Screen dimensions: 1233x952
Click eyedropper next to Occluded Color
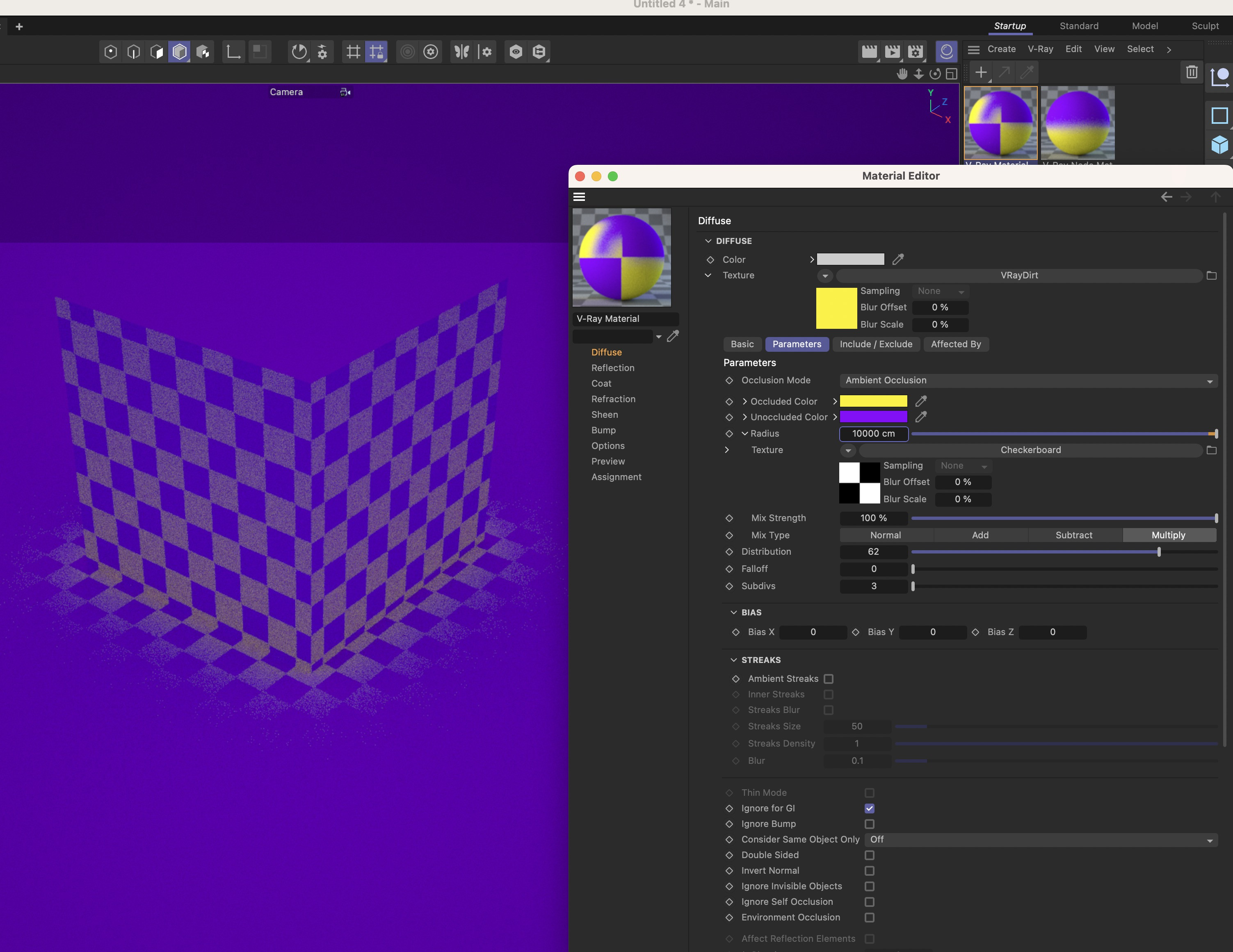pyautogui.click(x=921, y=401)
